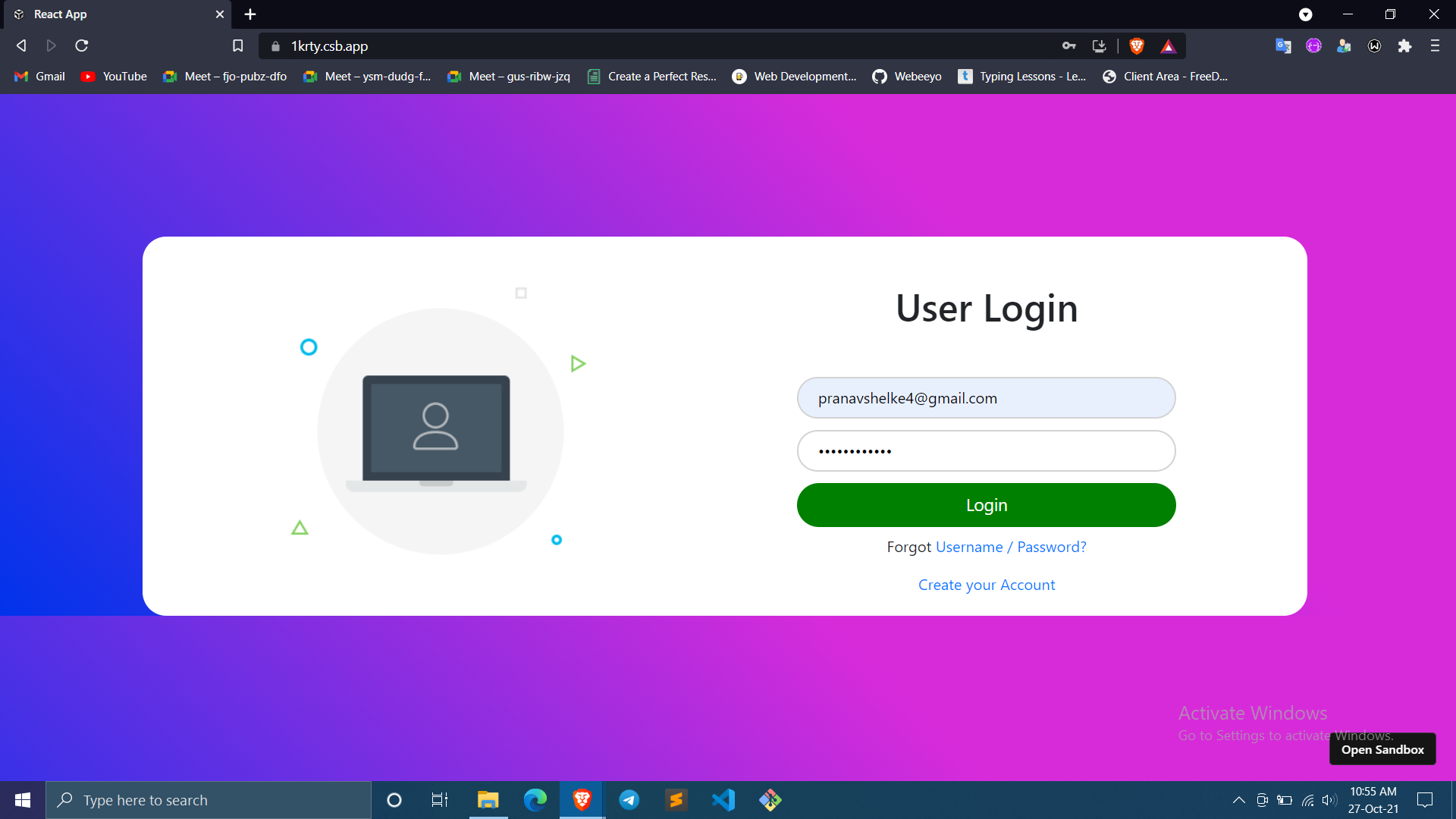The width and height of the screenshot is (1456, 819).
Task: Click the Open Sandbox button
Action: tap(1382, 748)
